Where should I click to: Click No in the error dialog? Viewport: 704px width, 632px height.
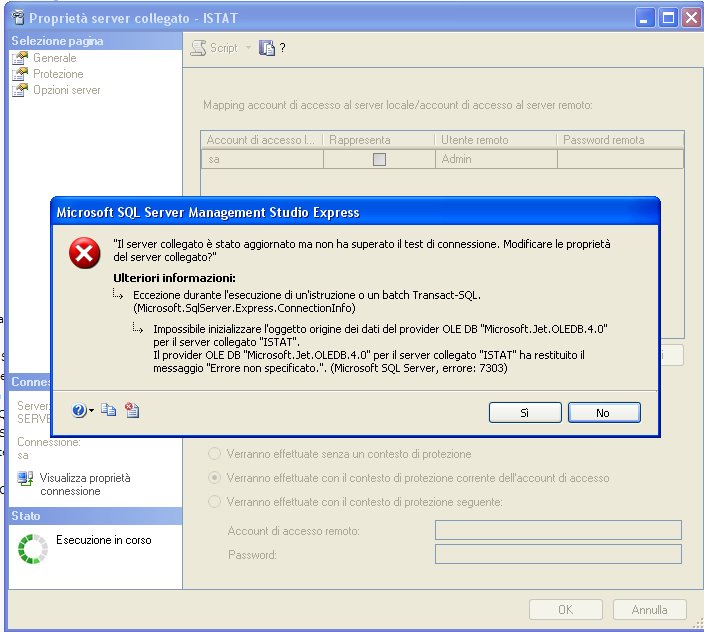[604, 413]
